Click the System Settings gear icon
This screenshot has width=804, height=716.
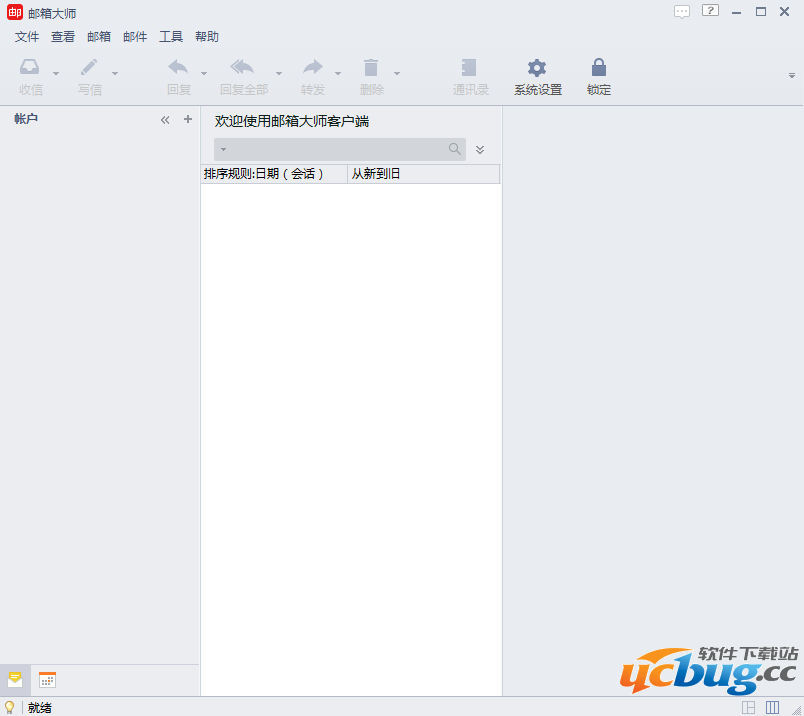point(537,68)
